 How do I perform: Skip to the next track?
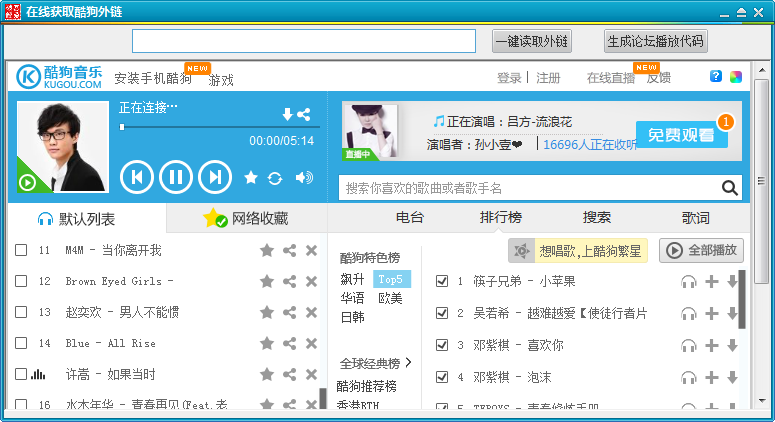click(x=215, y=177)
